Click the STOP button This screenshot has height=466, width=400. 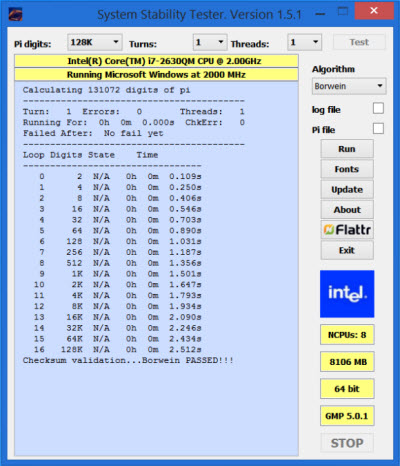click(x=347, y=443)
